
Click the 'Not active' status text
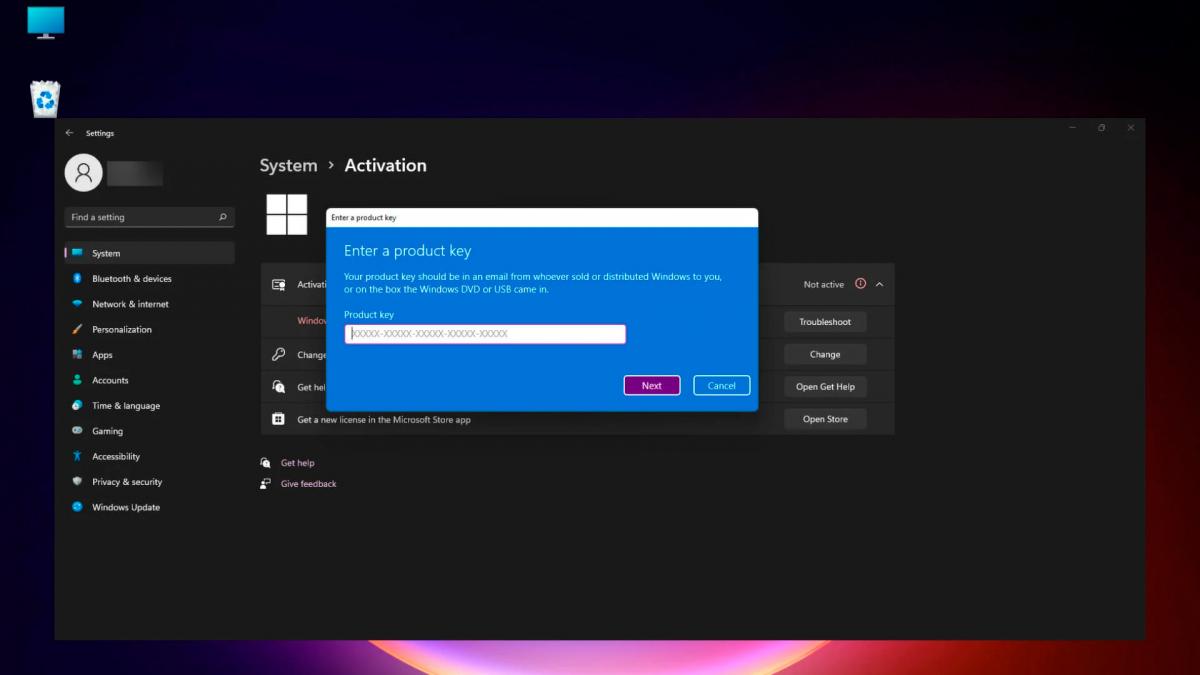(824, 285)
